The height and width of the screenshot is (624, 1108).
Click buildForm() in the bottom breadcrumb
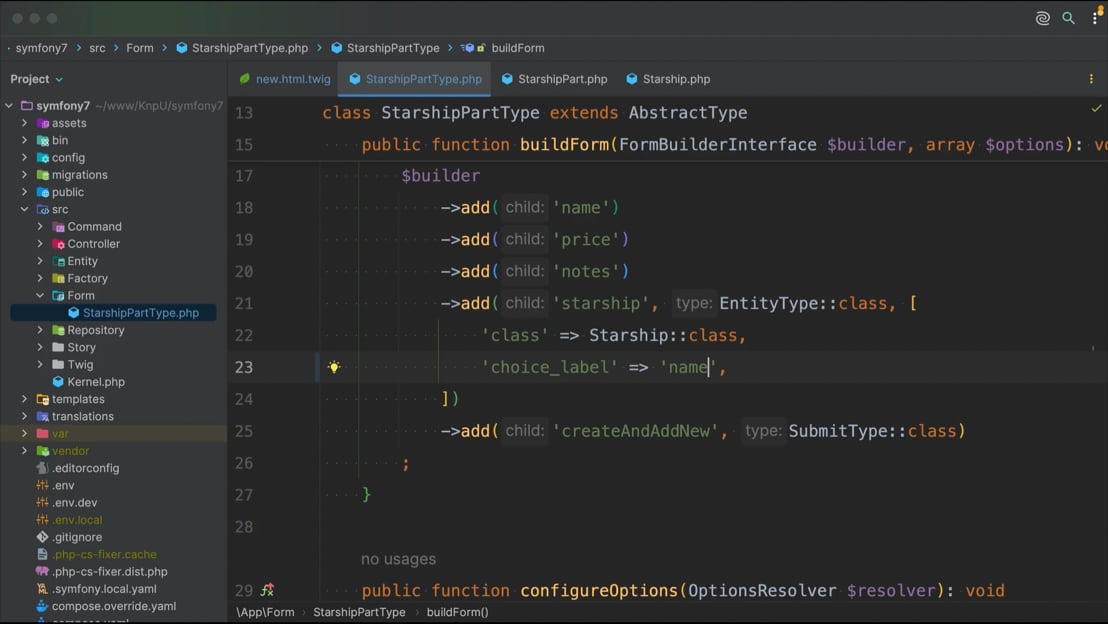457,612
